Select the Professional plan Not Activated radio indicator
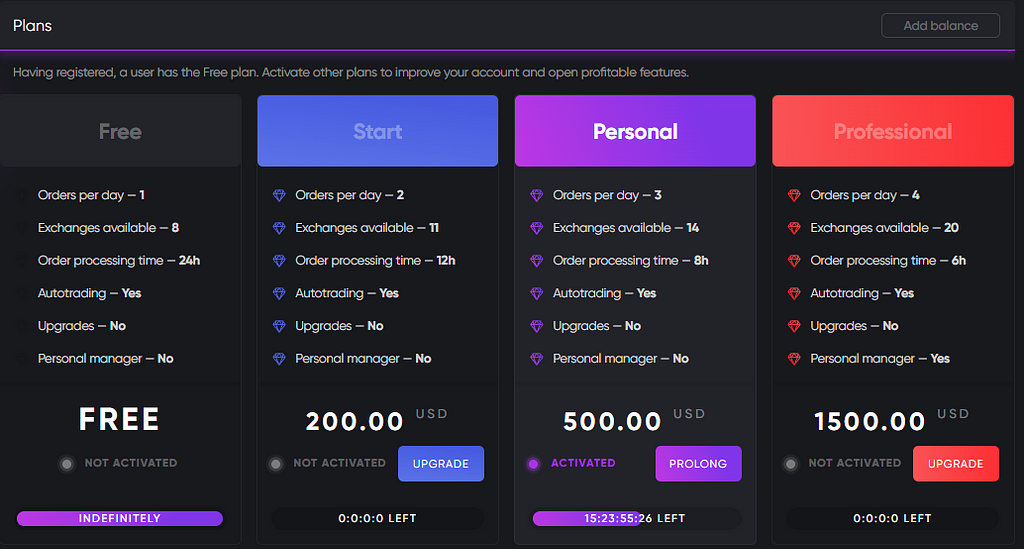Screen dimensions: 1024x549 791,464
